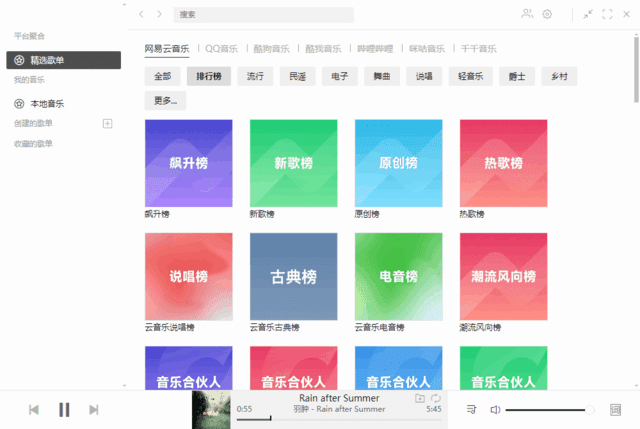Select the 排行榜 filter
Image resolution: width=640 pixels, height=429 pixels.
coord(209,76)
